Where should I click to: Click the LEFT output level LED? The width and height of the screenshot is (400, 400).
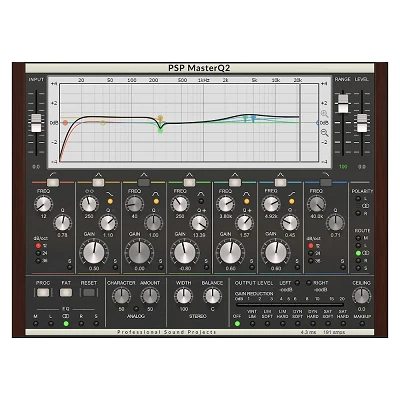point(297,283)
